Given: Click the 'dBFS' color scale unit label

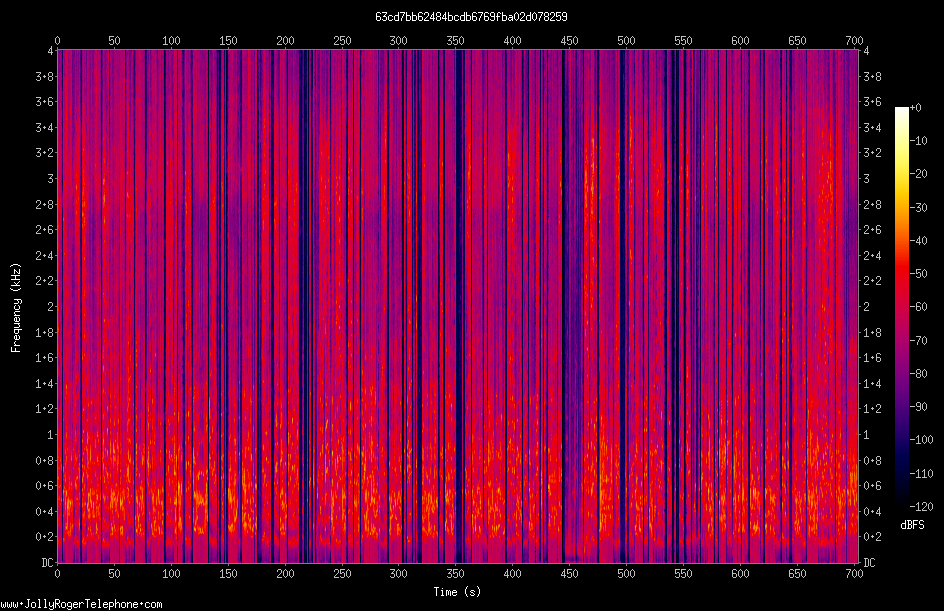Looking at the screenshot, I should point(912,525).
